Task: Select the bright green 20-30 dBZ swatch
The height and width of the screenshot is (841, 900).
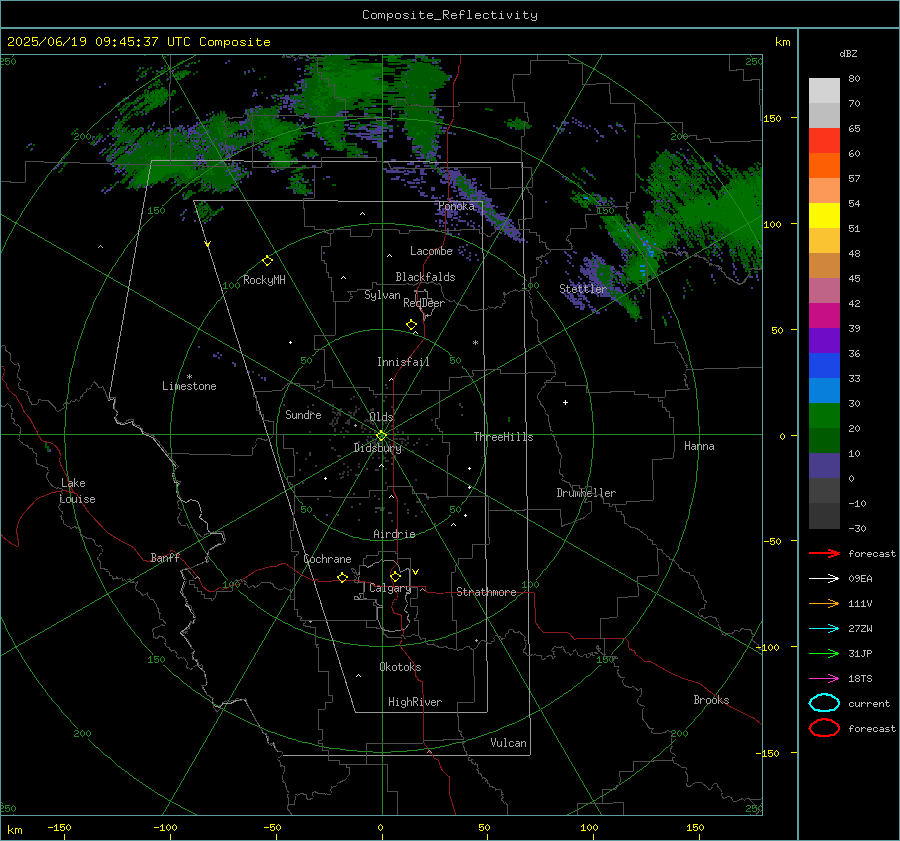Action: tap(824, 416)
